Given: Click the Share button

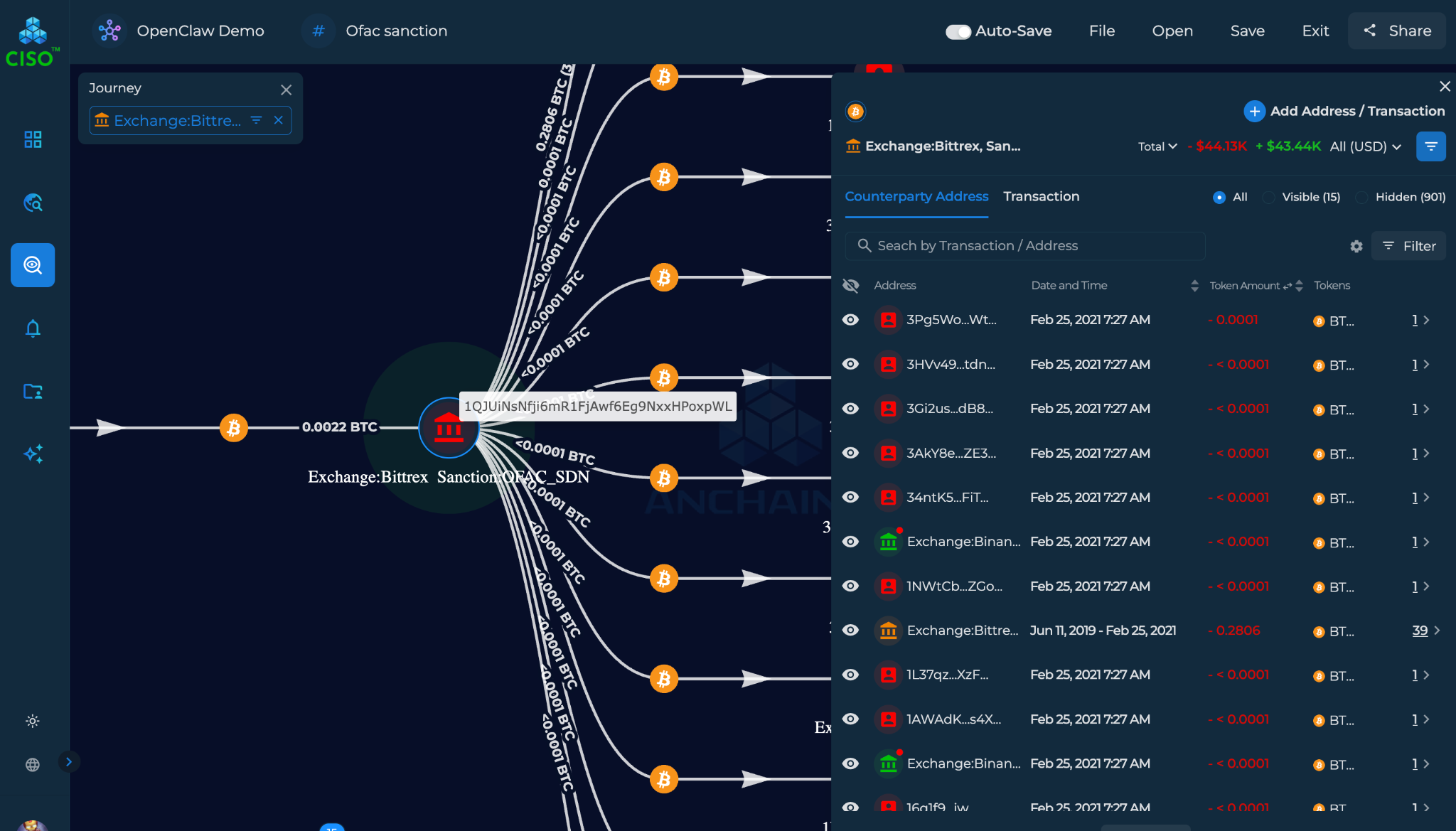Looking at the screenshot, I should [1396, 31].
